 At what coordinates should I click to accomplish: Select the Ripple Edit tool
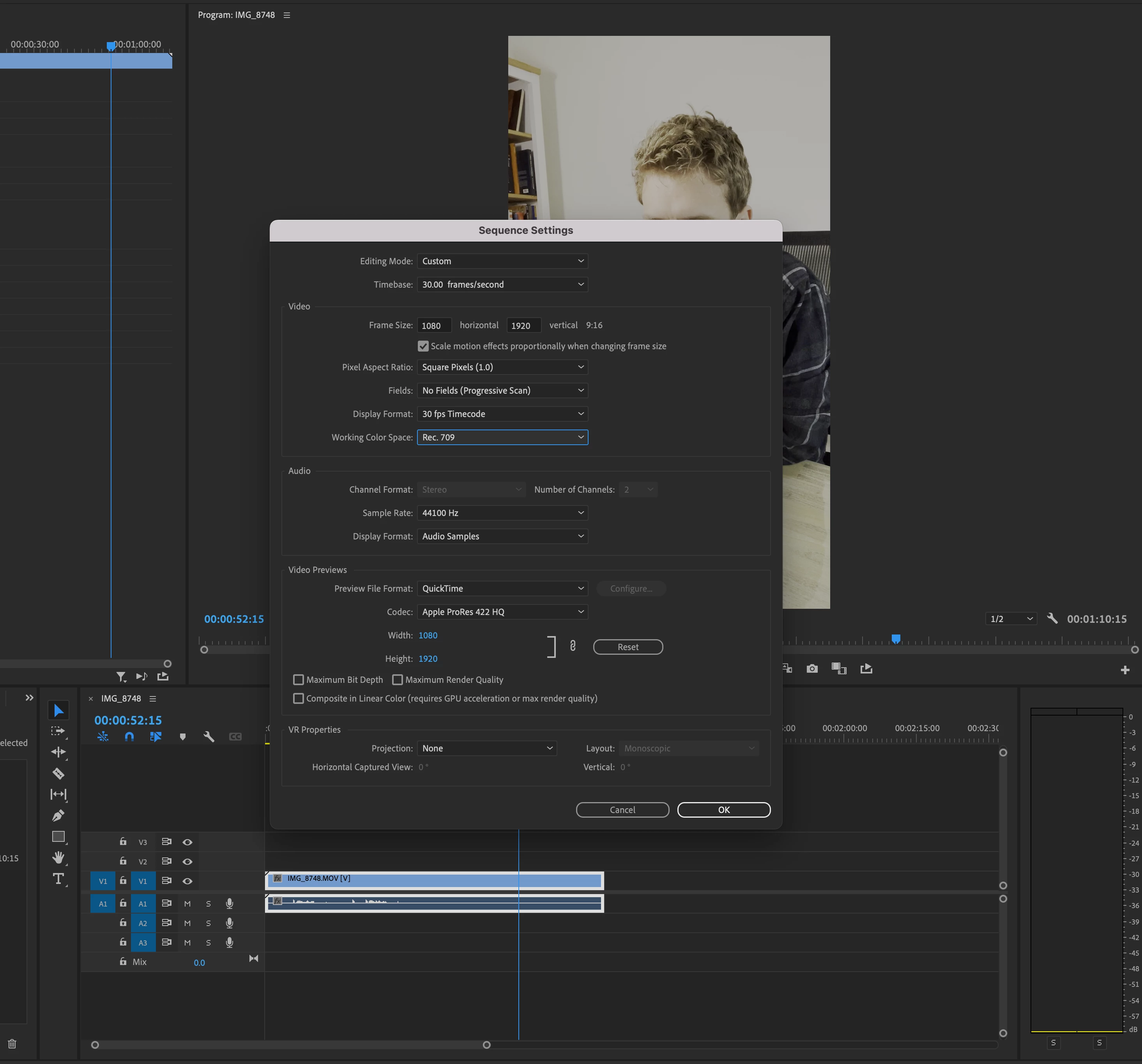pos(58,752)
